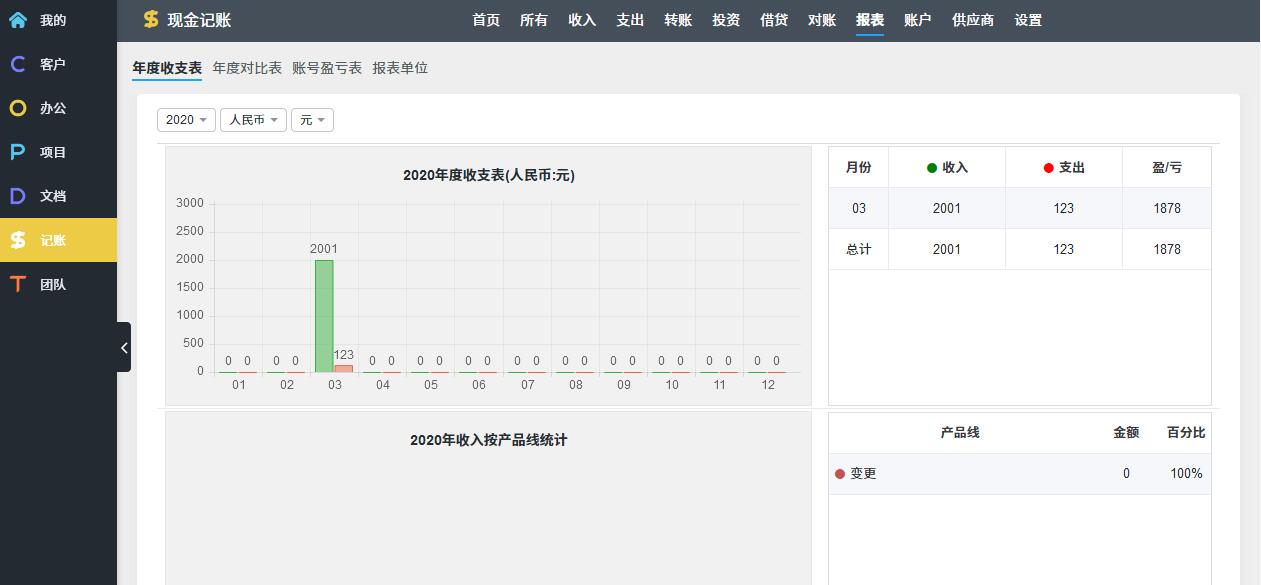Open the 2020 year dropdown

(186, 120)
